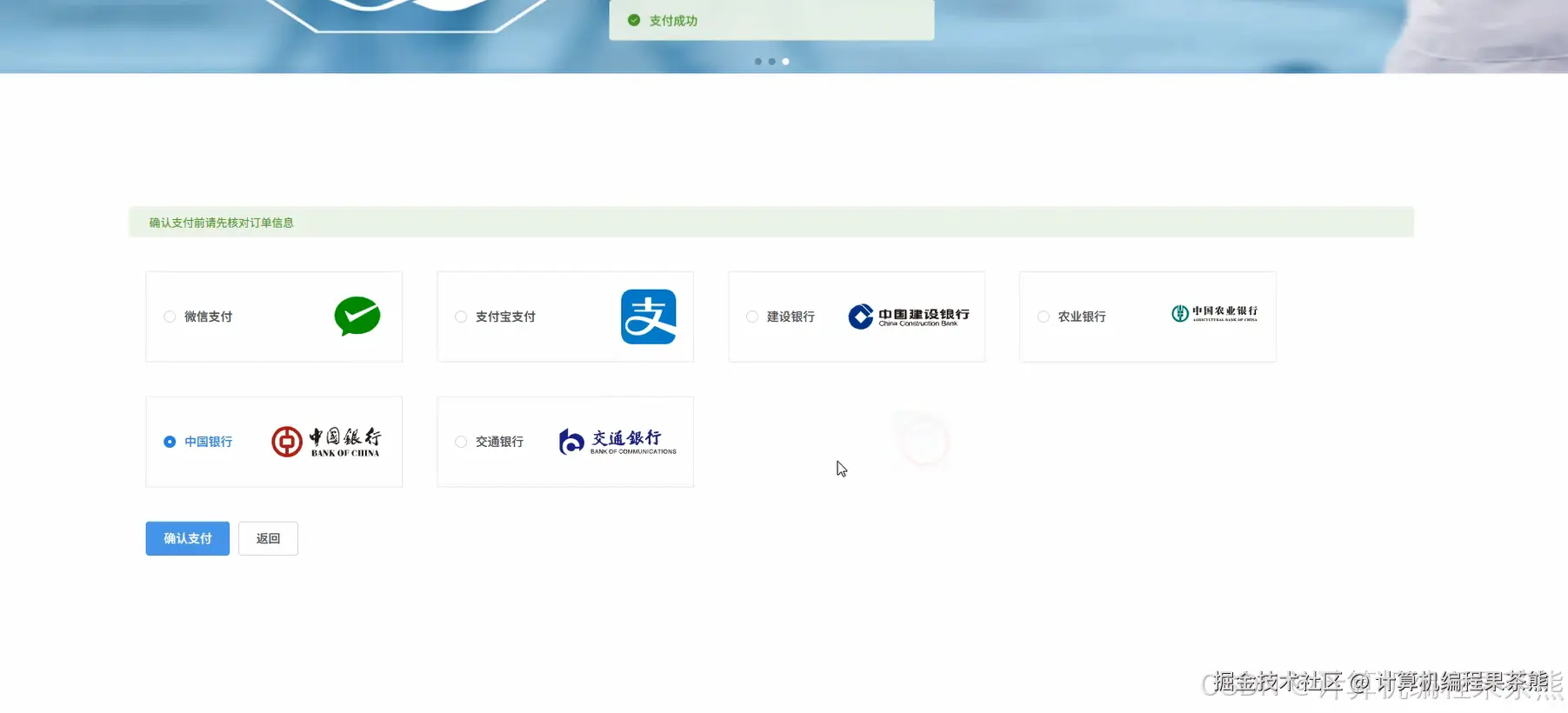
Task: Click the 确认支付 button
Action: click(x=188, y=538)
